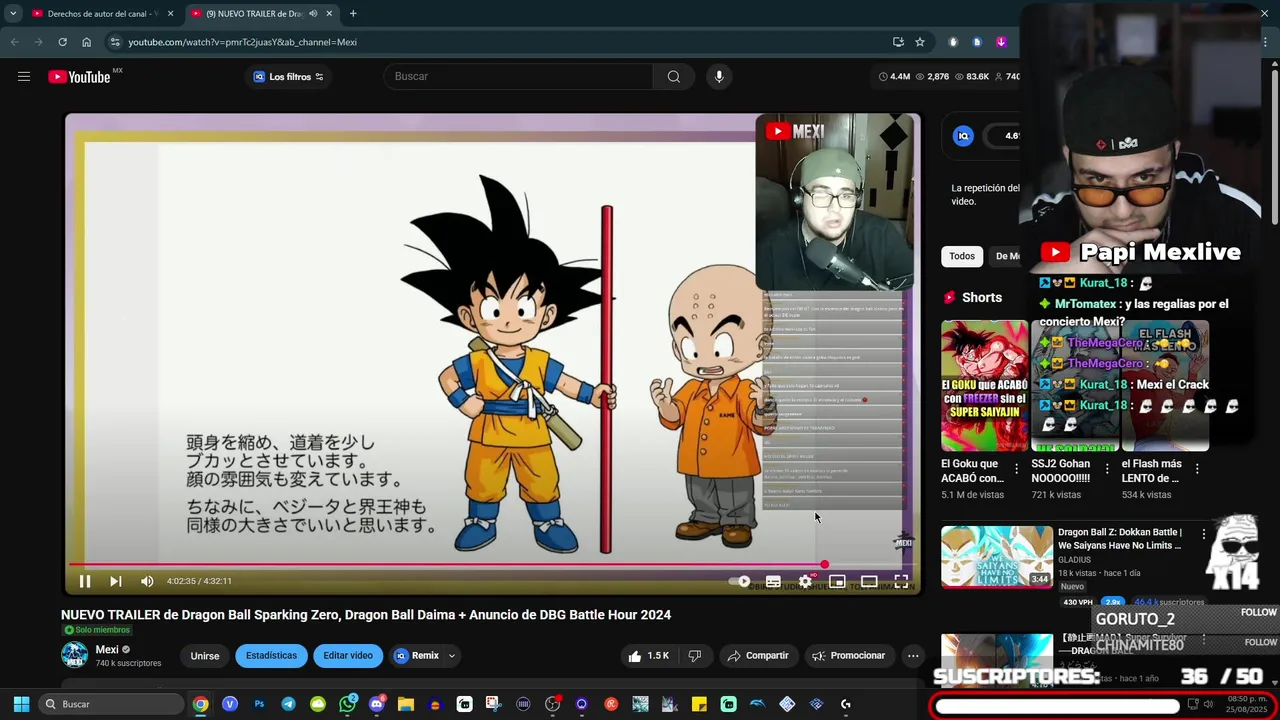1280x720 pixels.
Task: Open Logitech G HUB from the taskbar
Action: coord(846,704)
